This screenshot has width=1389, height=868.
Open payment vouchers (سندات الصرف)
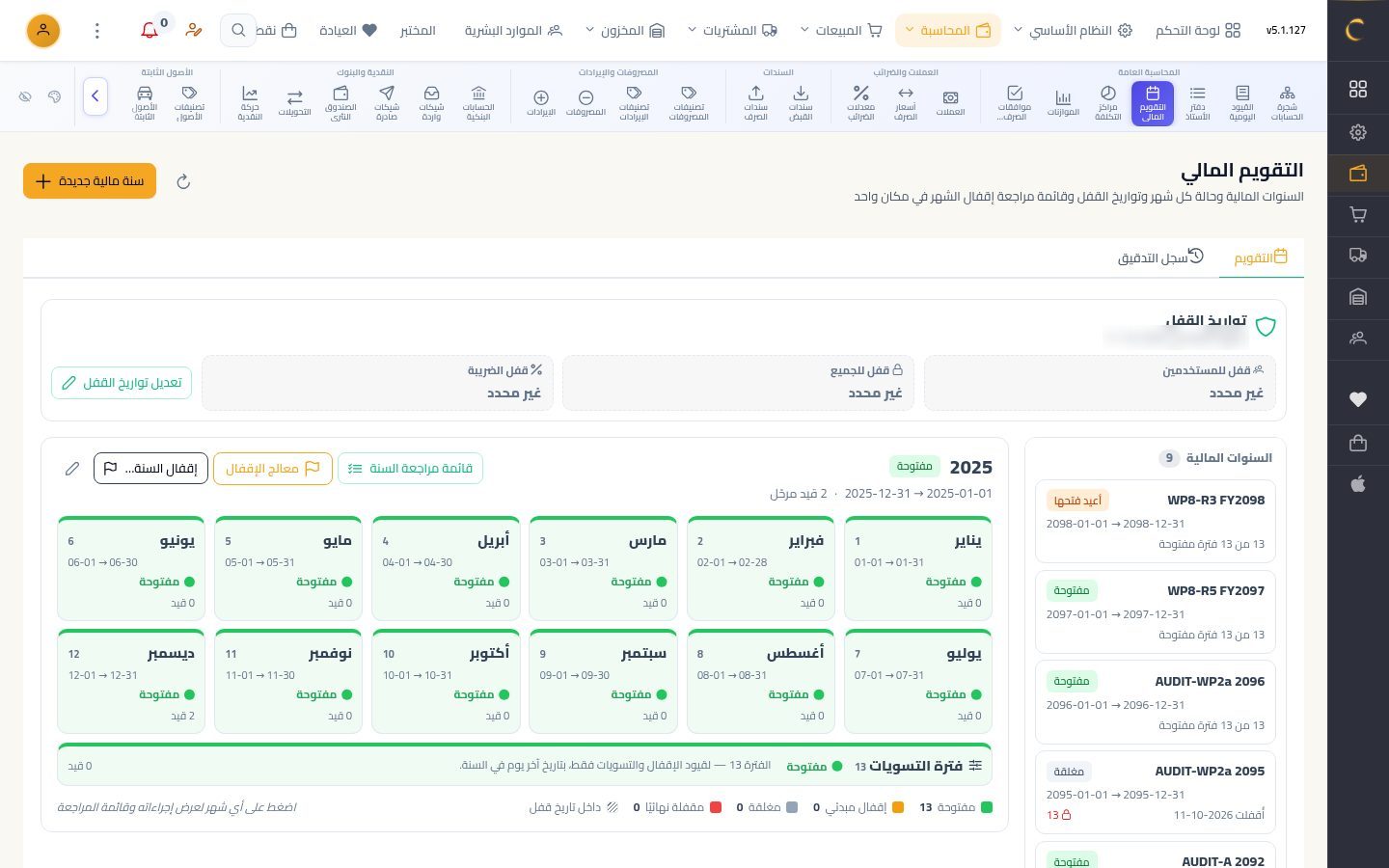(755, 103)
